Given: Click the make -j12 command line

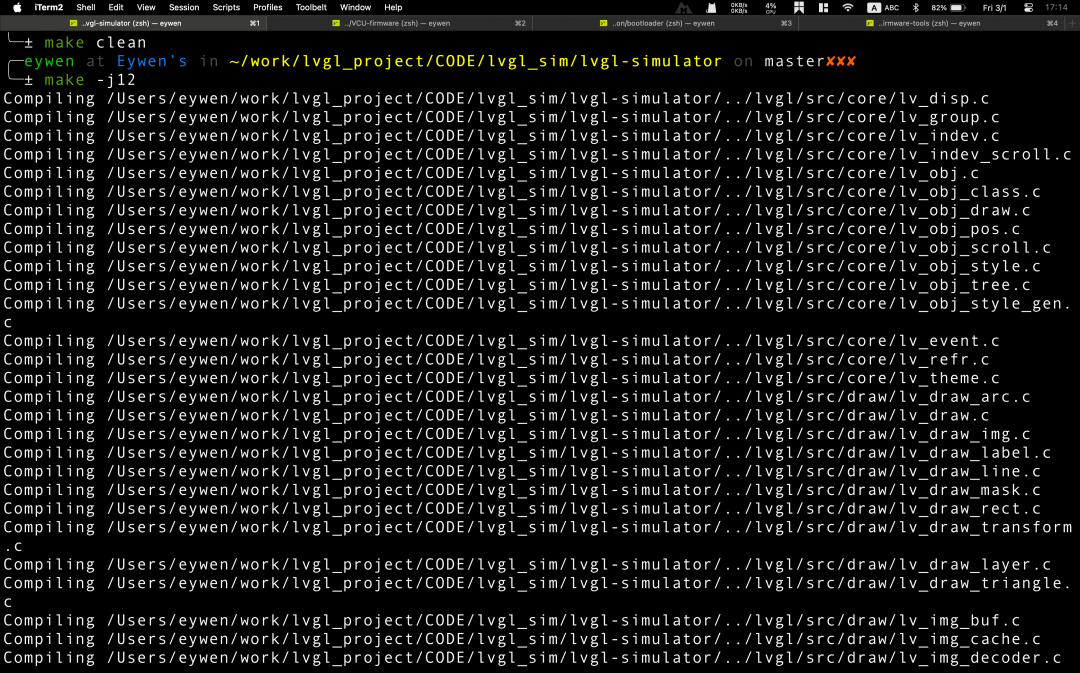Looking at the screenshot, I should coord(90,80).
